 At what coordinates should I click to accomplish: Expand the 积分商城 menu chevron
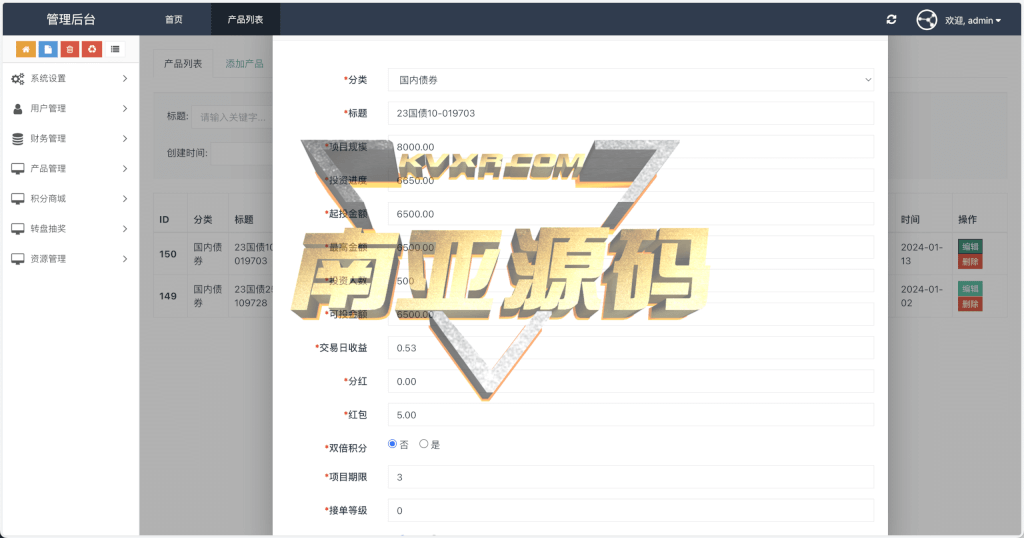point(125,198)
